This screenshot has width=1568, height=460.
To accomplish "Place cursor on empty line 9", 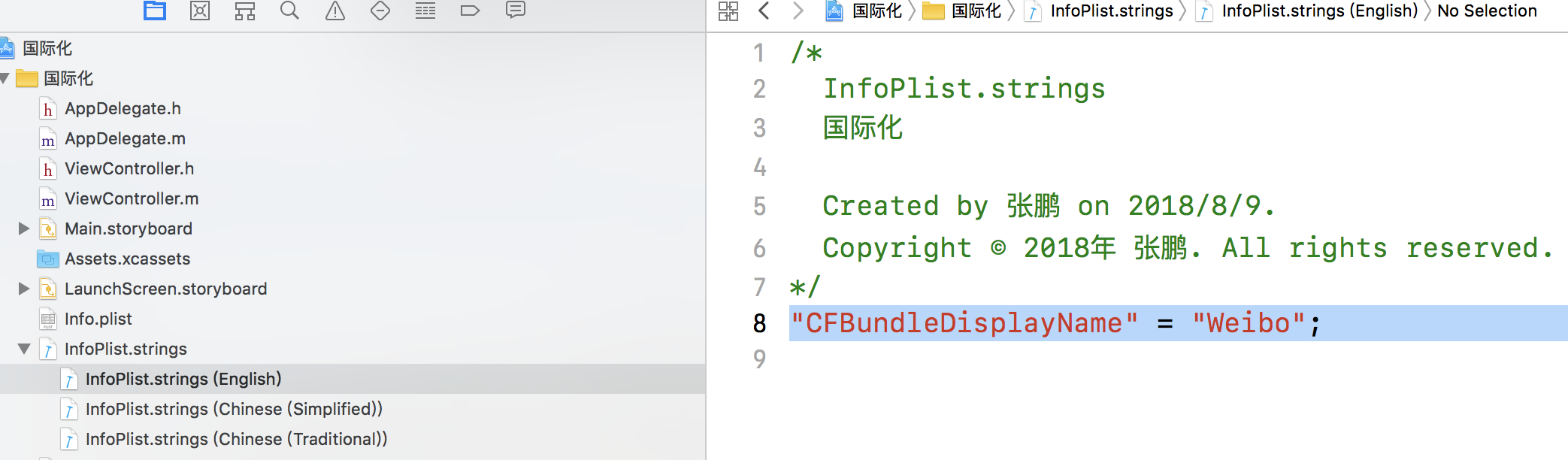I will [1179, 359].
